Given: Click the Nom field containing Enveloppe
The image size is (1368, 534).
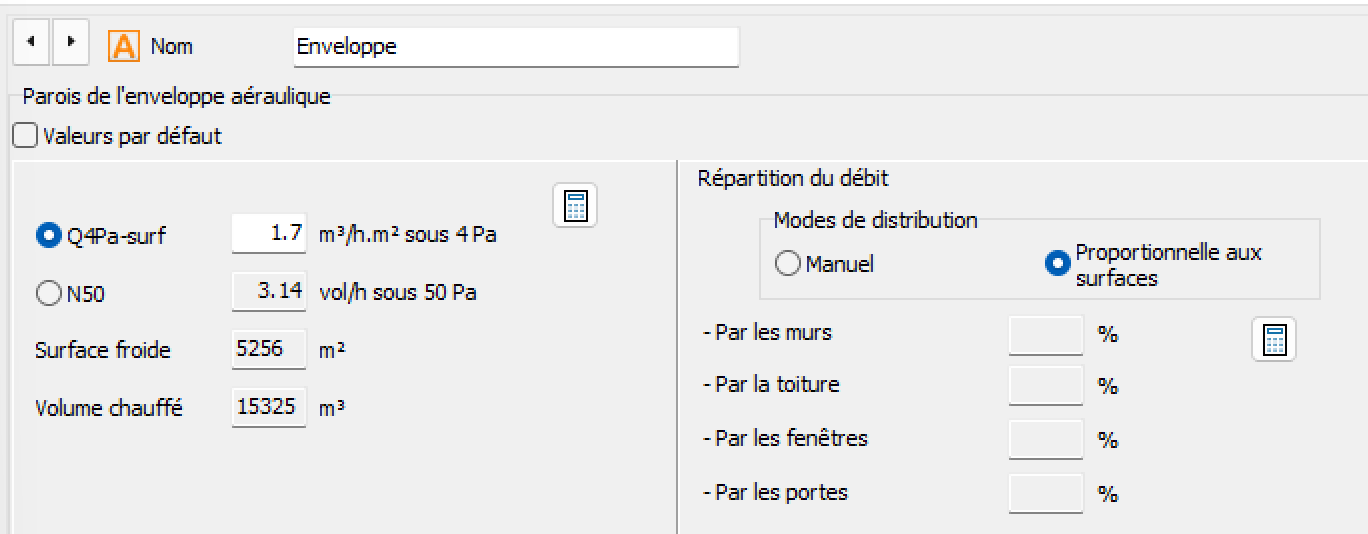Looking at the screenshot, I should (x=516, y=47).
